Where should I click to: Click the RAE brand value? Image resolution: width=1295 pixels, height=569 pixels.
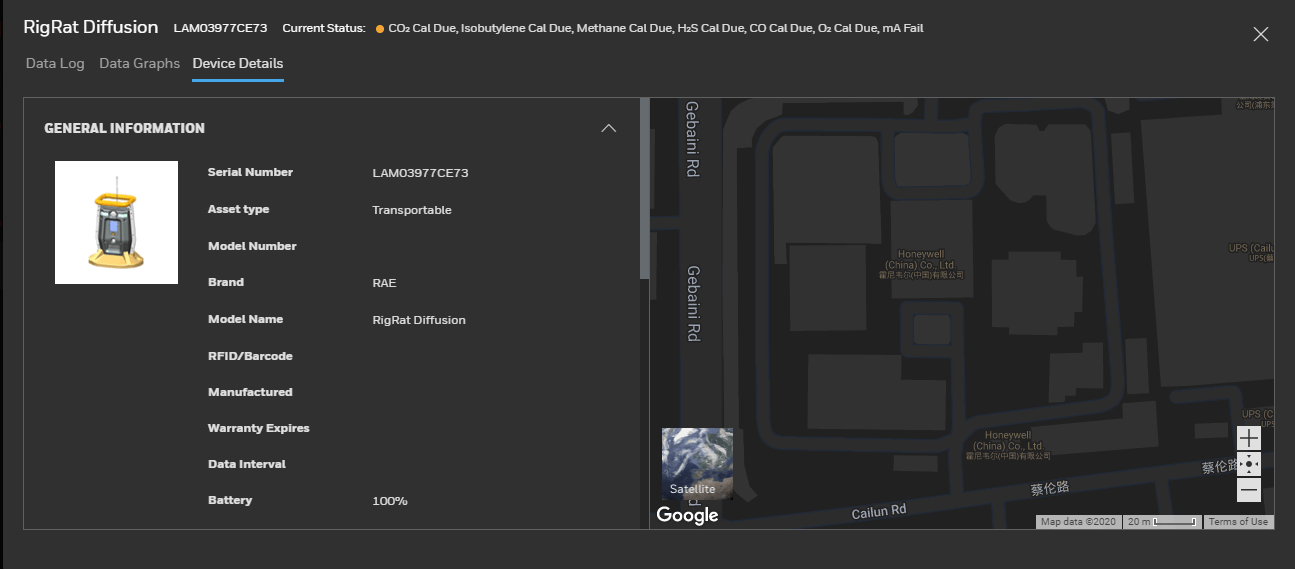click(x=384, y=283)
